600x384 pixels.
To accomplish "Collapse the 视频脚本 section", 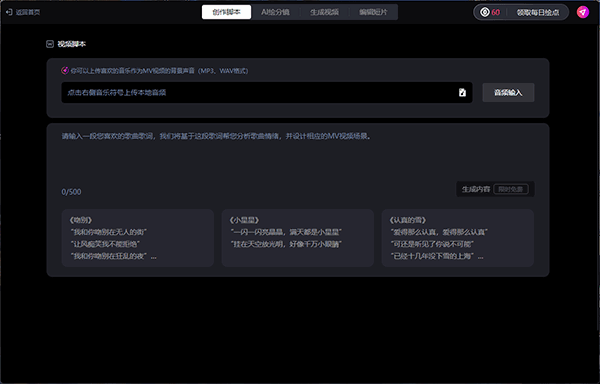I will point(50,44).
